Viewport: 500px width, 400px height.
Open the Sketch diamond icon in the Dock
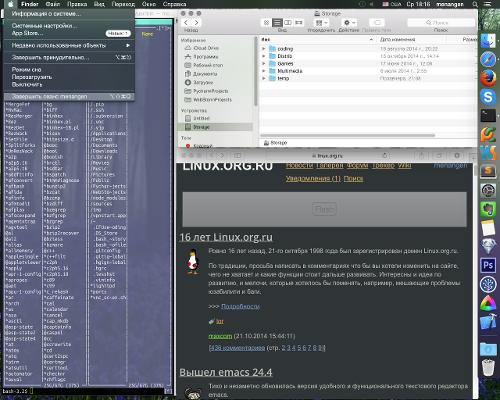pos(488,247)
